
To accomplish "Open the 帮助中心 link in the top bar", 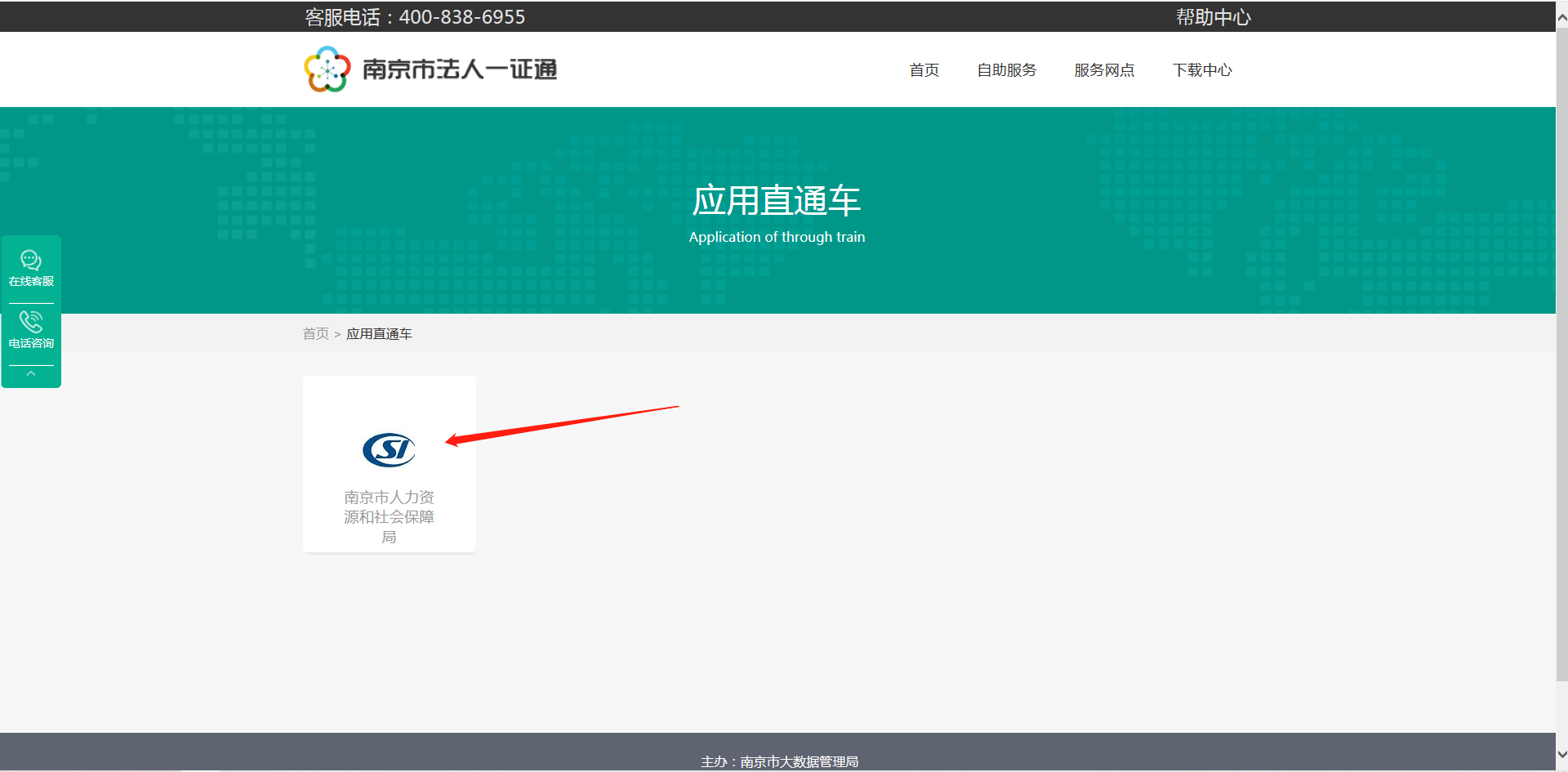I will click(x=1213, y=17).
